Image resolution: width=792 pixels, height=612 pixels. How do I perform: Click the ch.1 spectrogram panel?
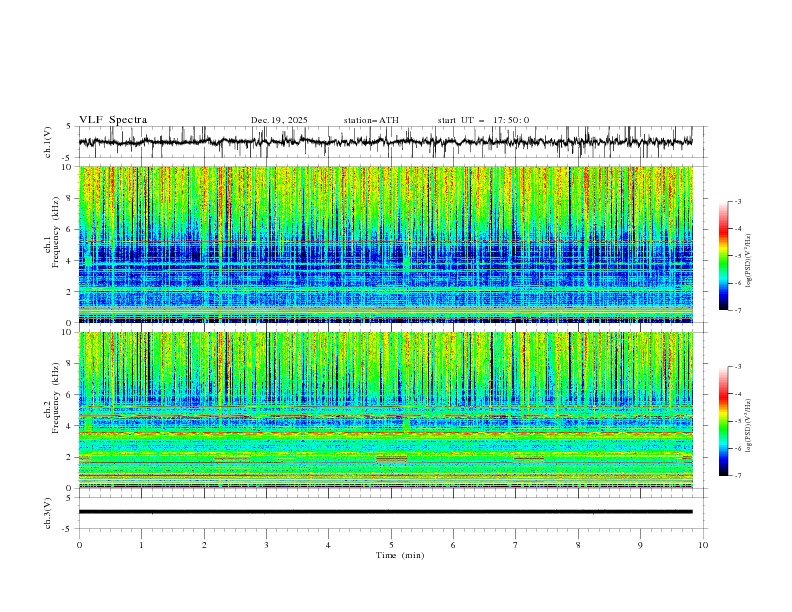point(386,244)
